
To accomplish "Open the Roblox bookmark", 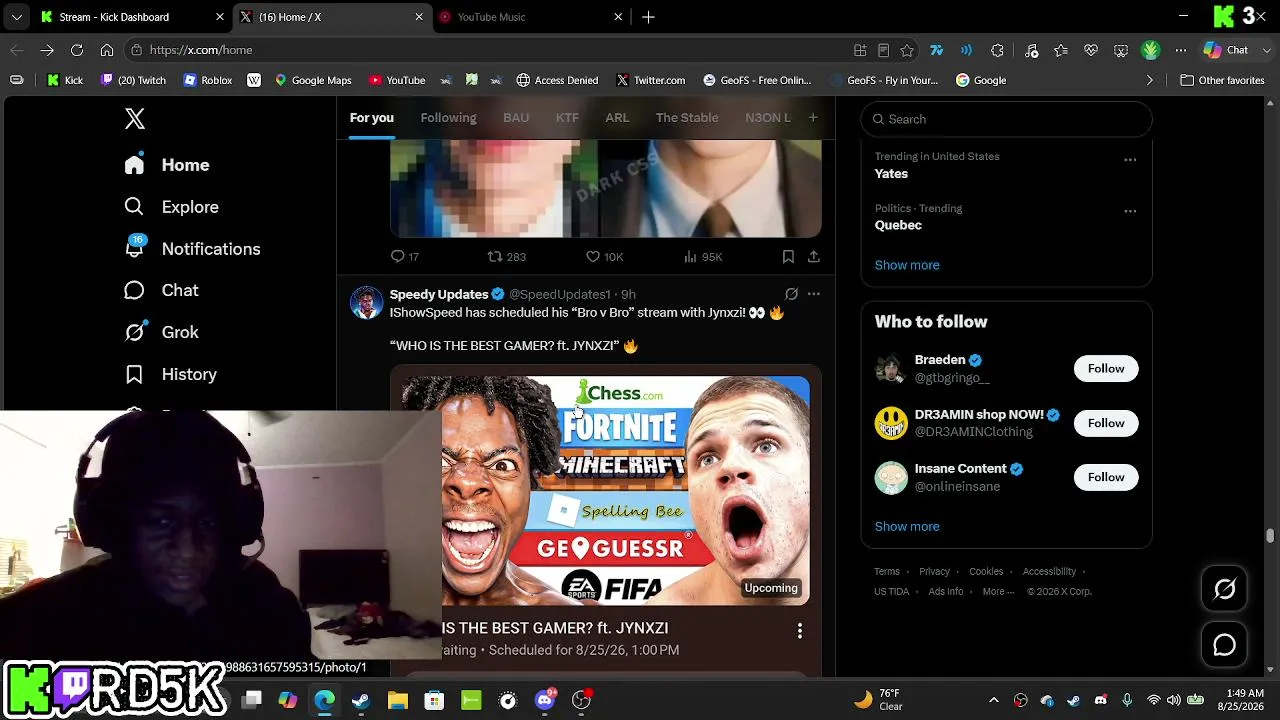I will pos(207,80).
